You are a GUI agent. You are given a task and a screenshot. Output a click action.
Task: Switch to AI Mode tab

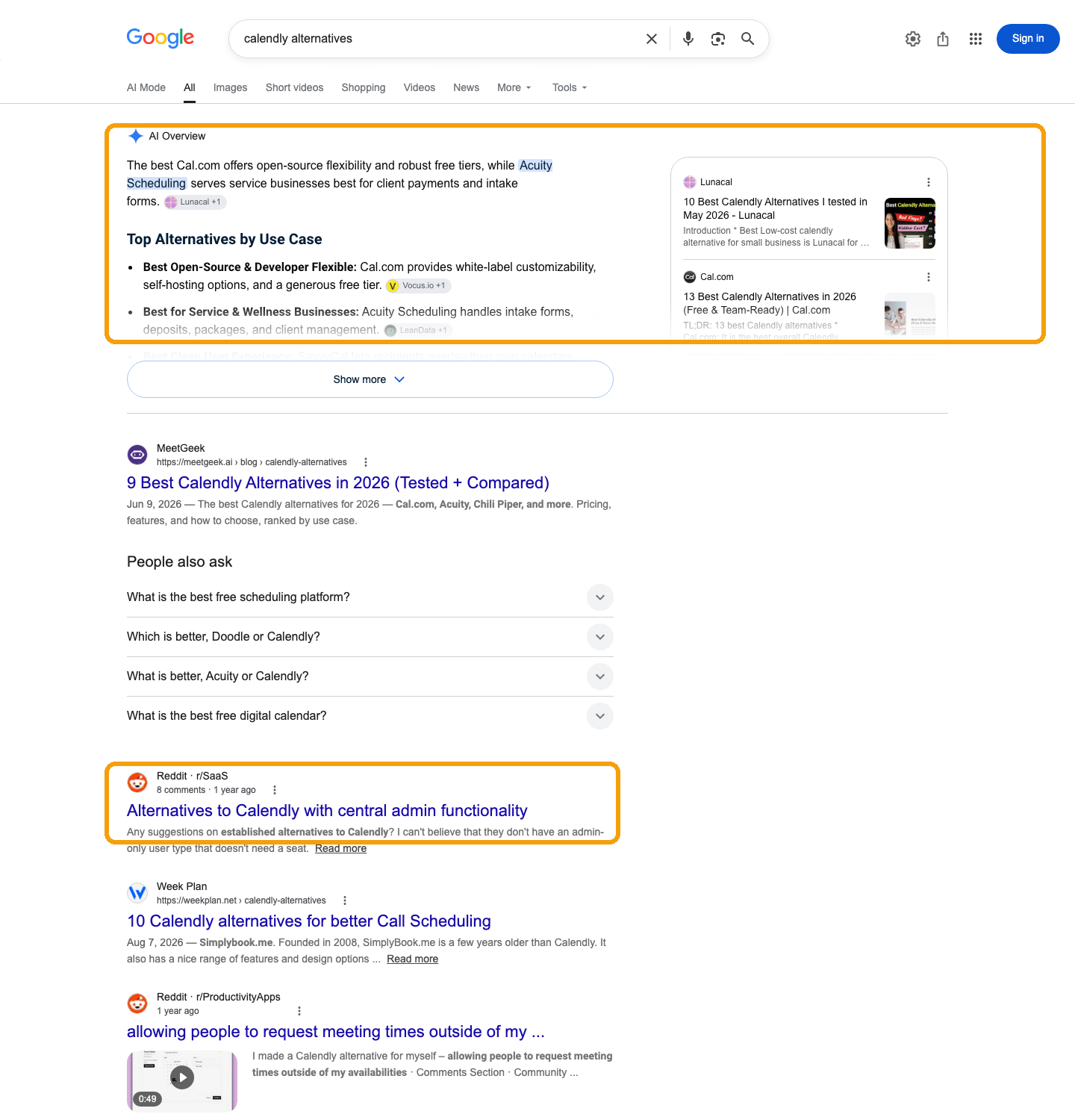click(x=146, y=87)
